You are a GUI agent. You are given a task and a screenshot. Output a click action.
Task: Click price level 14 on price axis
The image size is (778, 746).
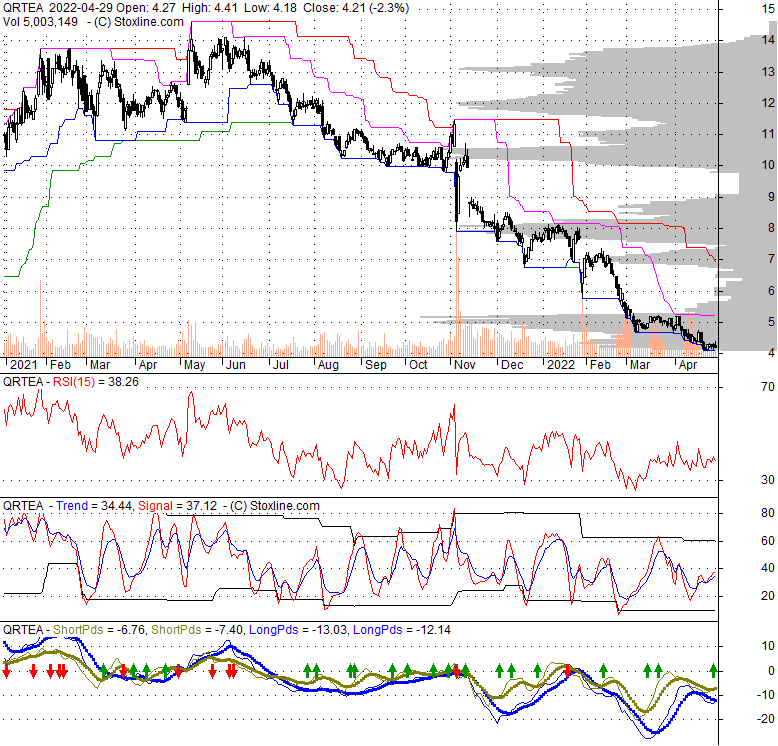pyautogui.click(x=768, y=40)
